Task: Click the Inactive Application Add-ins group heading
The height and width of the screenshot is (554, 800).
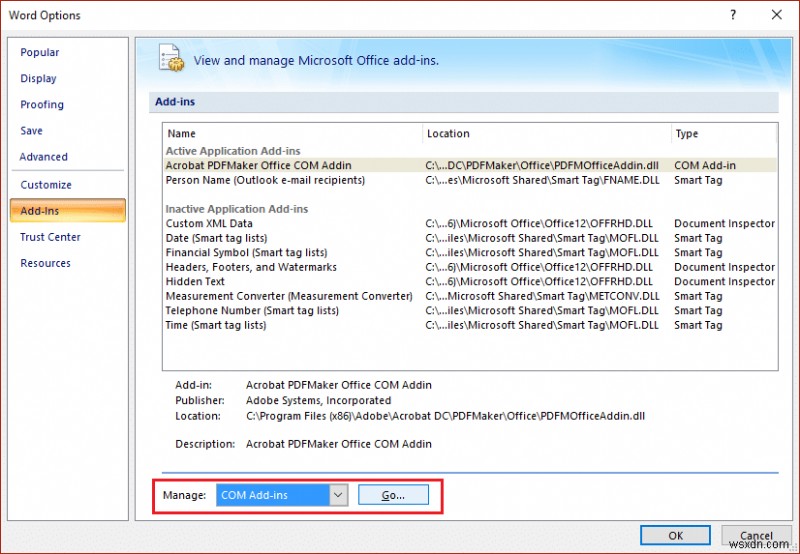Action: coord(237,209)
